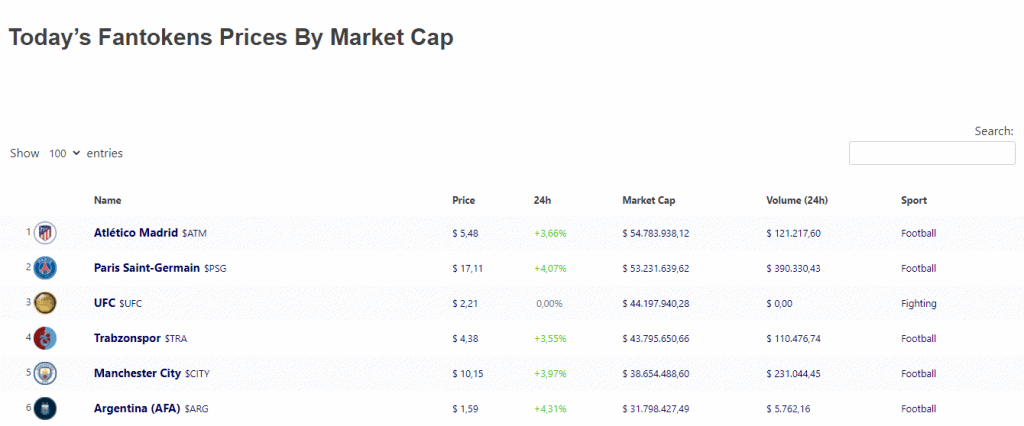Click the Manchester City crest icon
The height and width of the screenshot is (426, 1024).
click(x=45, y=373)
